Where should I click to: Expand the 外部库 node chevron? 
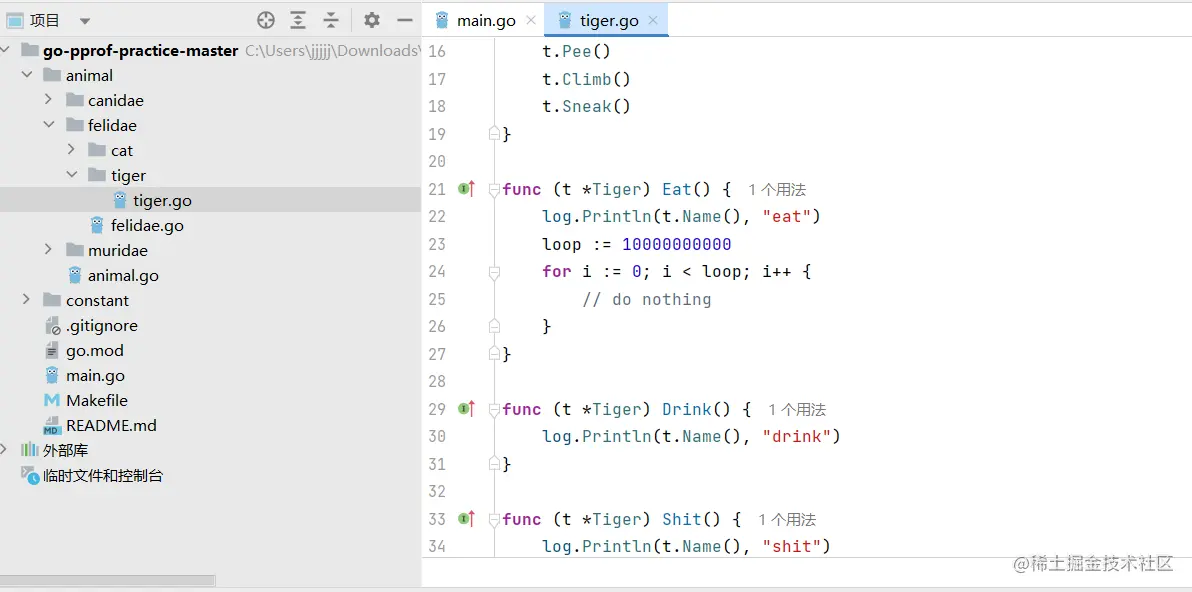tap(6, 450)
